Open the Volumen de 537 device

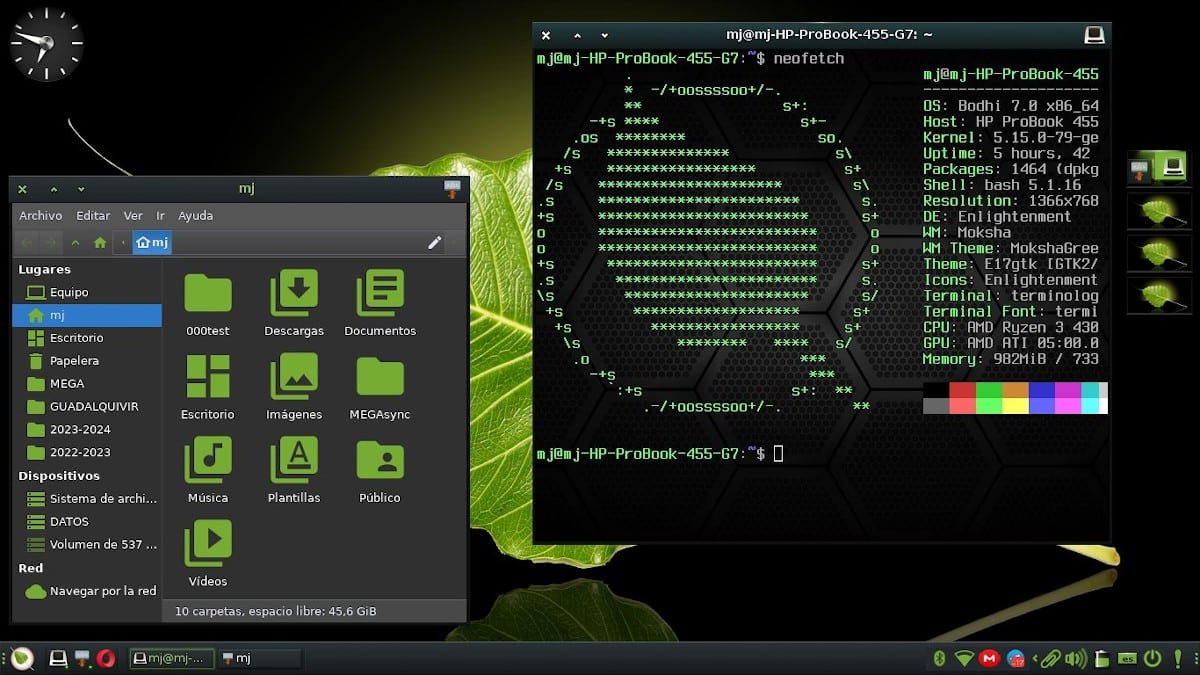[x=87, y=544]
